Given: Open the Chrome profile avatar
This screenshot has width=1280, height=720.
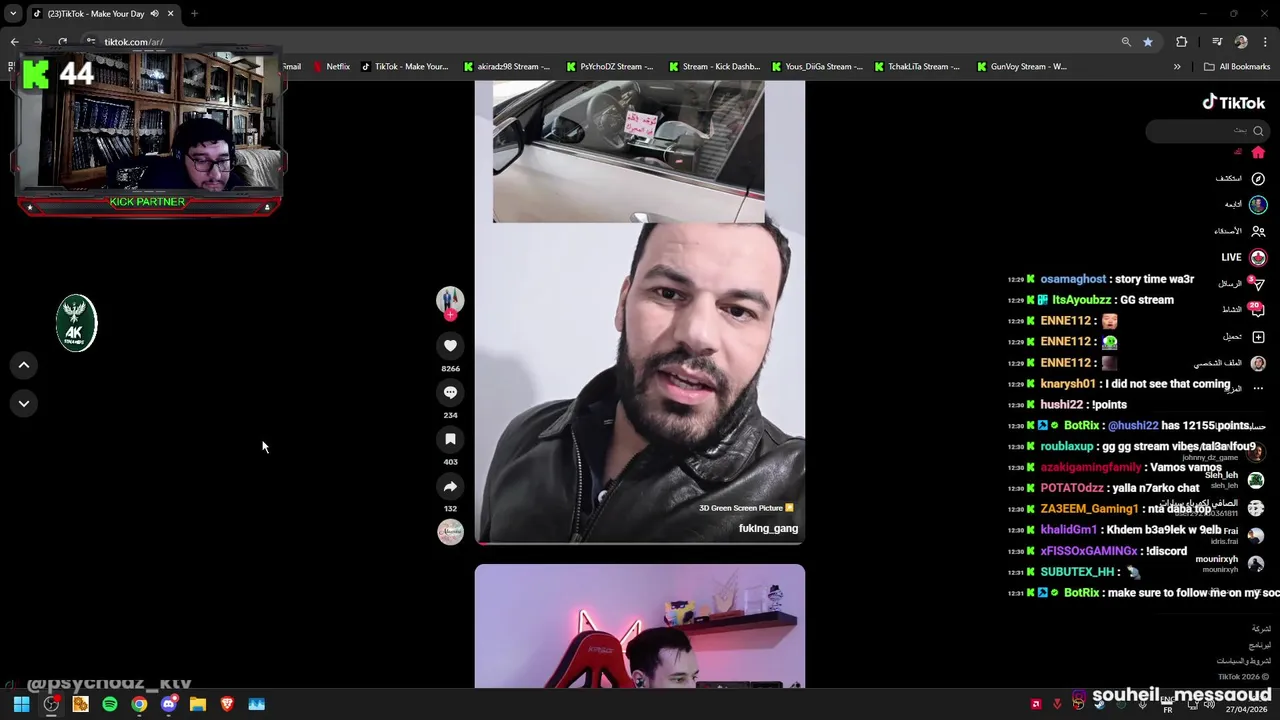Looking at the screenshot, I should [x=1241, y=42].
